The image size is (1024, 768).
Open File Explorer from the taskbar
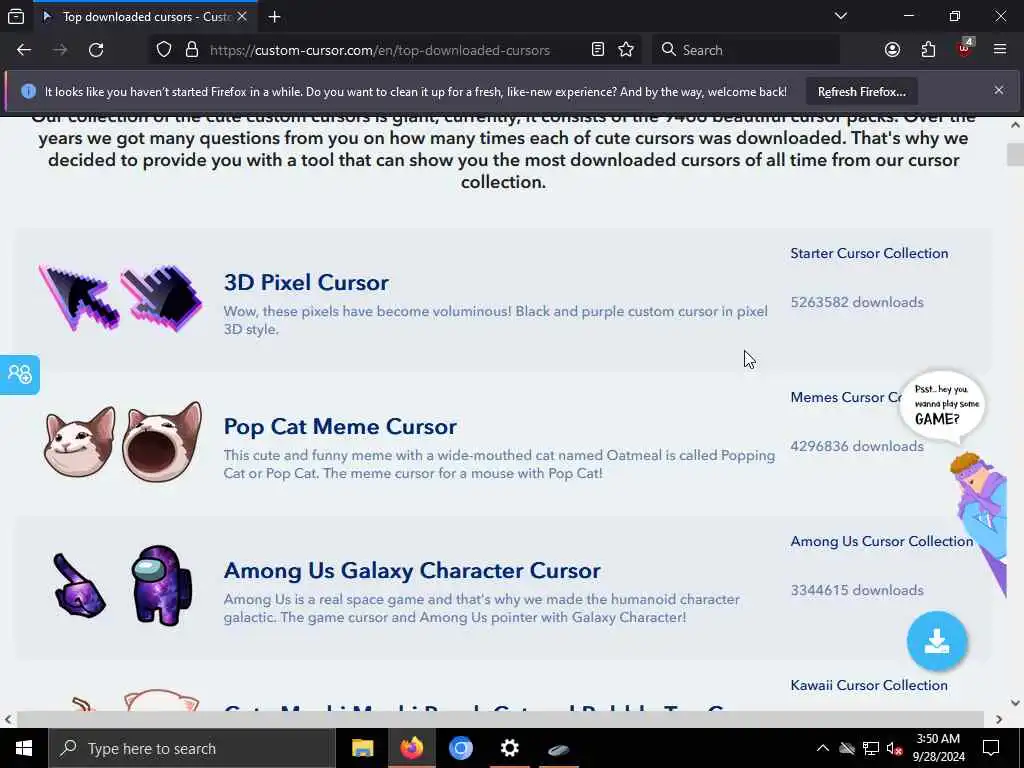(x=362, y=748)
